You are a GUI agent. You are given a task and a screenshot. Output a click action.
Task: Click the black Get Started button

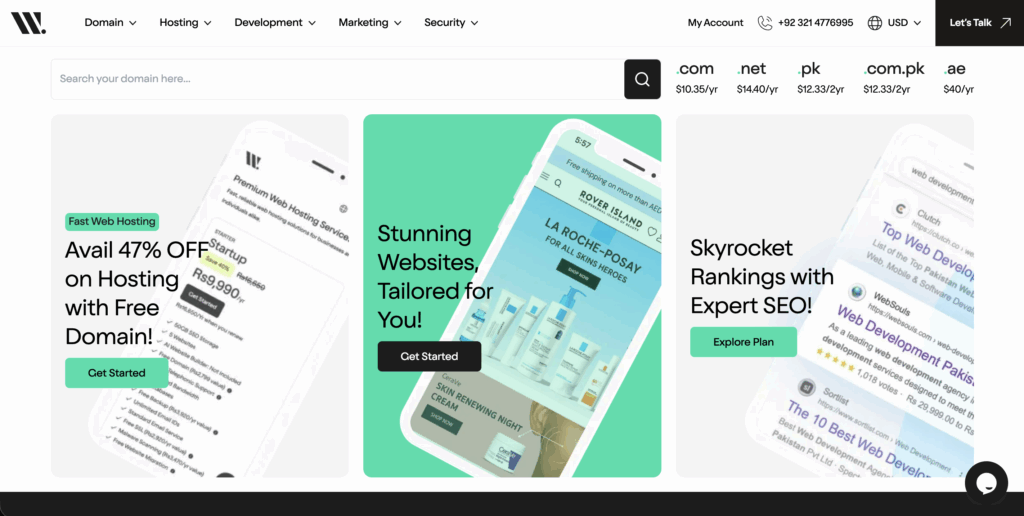[x=429, y=356]
